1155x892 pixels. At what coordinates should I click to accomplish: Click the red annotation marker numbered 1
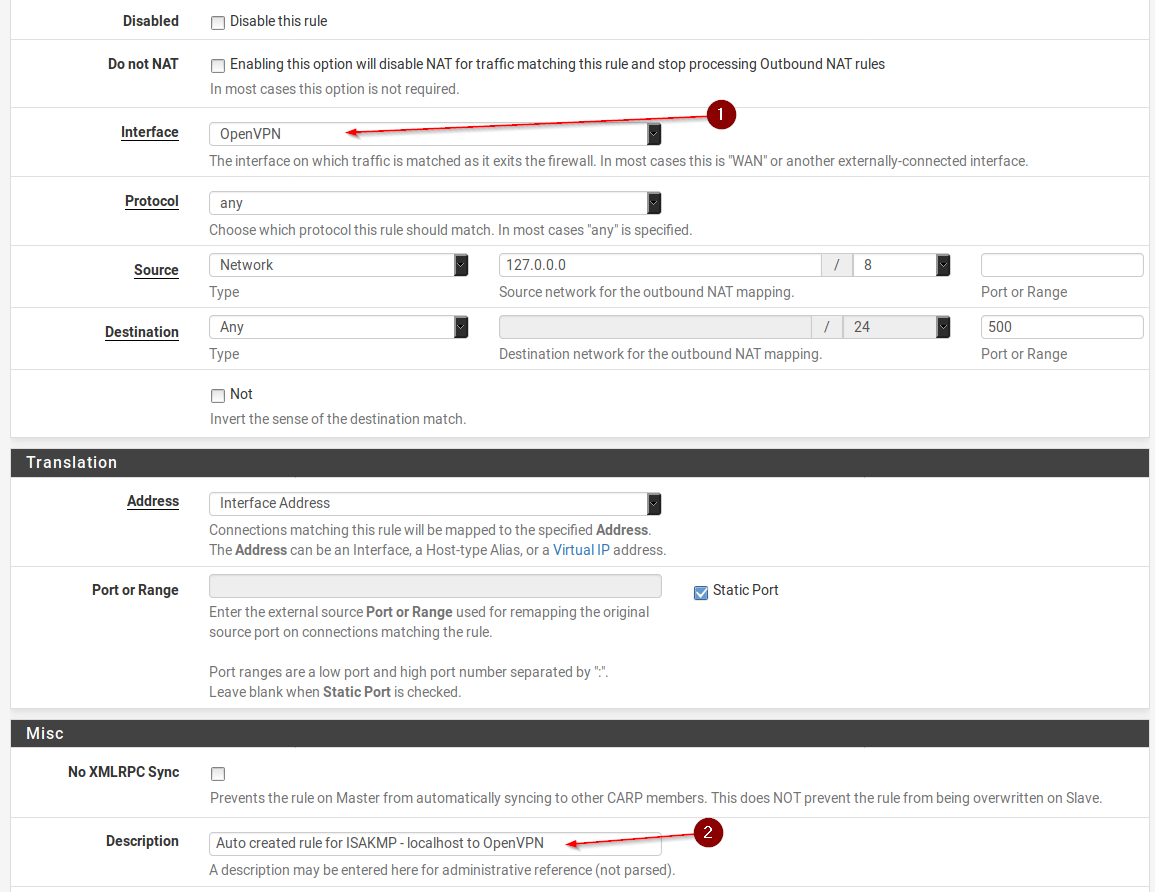721,115
